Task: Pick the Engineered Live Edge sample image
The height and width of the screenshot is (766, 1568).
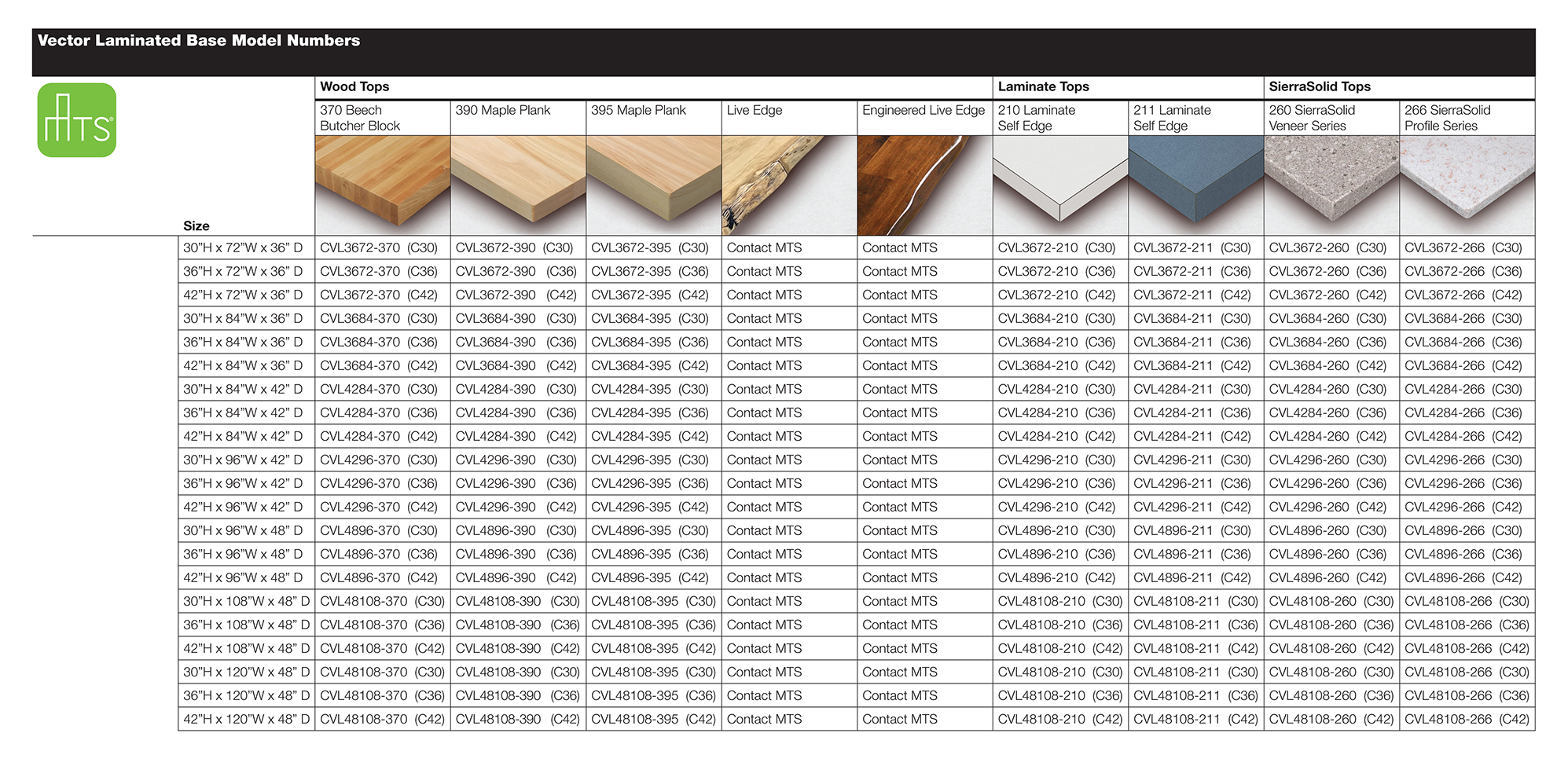Action: coord(925,185)
